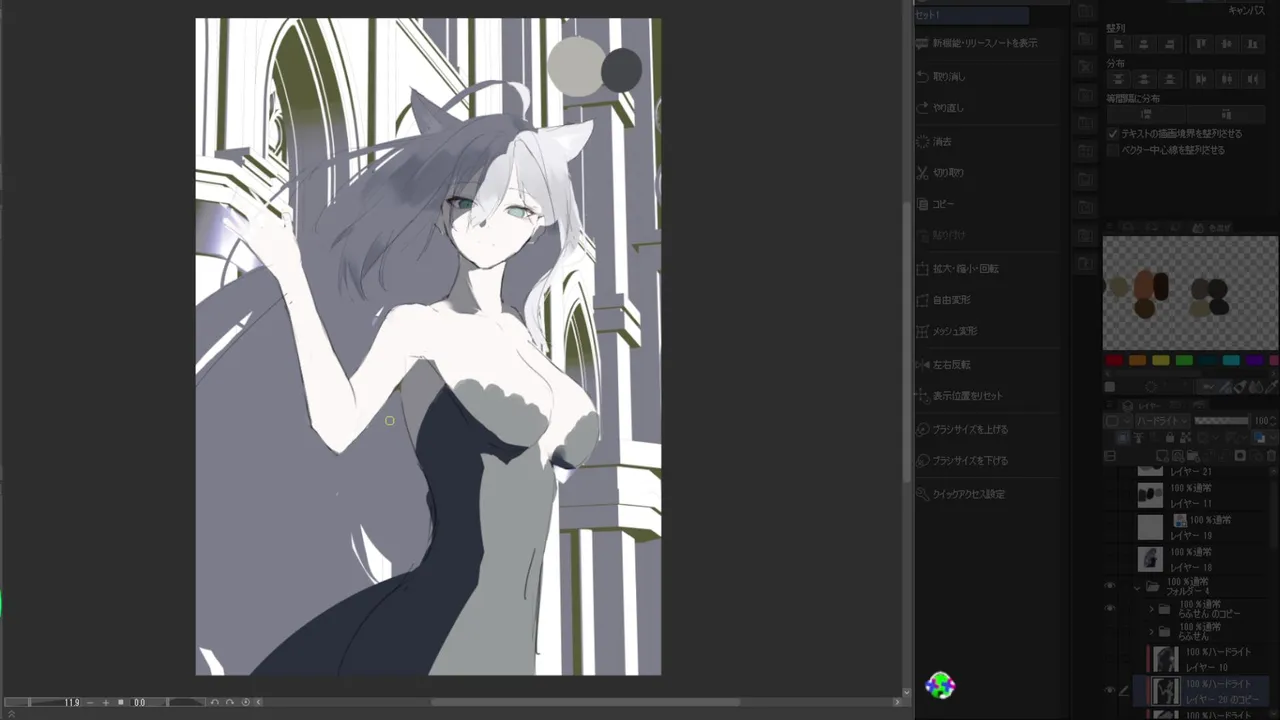
Task: Select レイヤー 10 hard light layer
Action: click(1200, 659)
